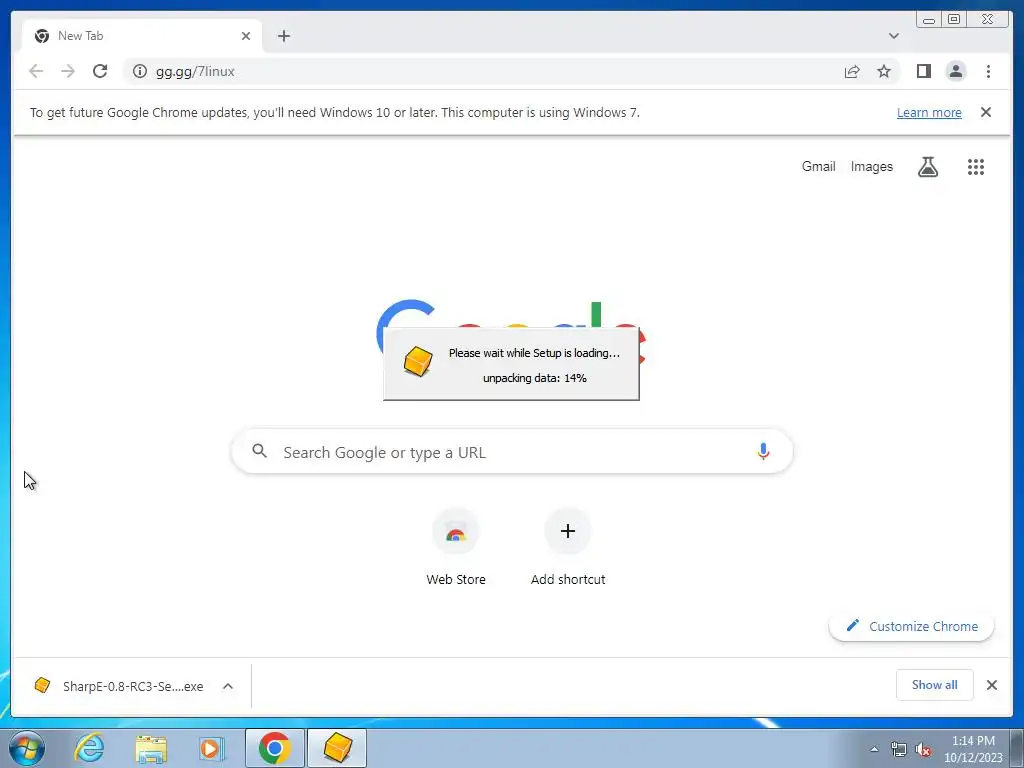Start voice search with microphone icon

point(763,451)
